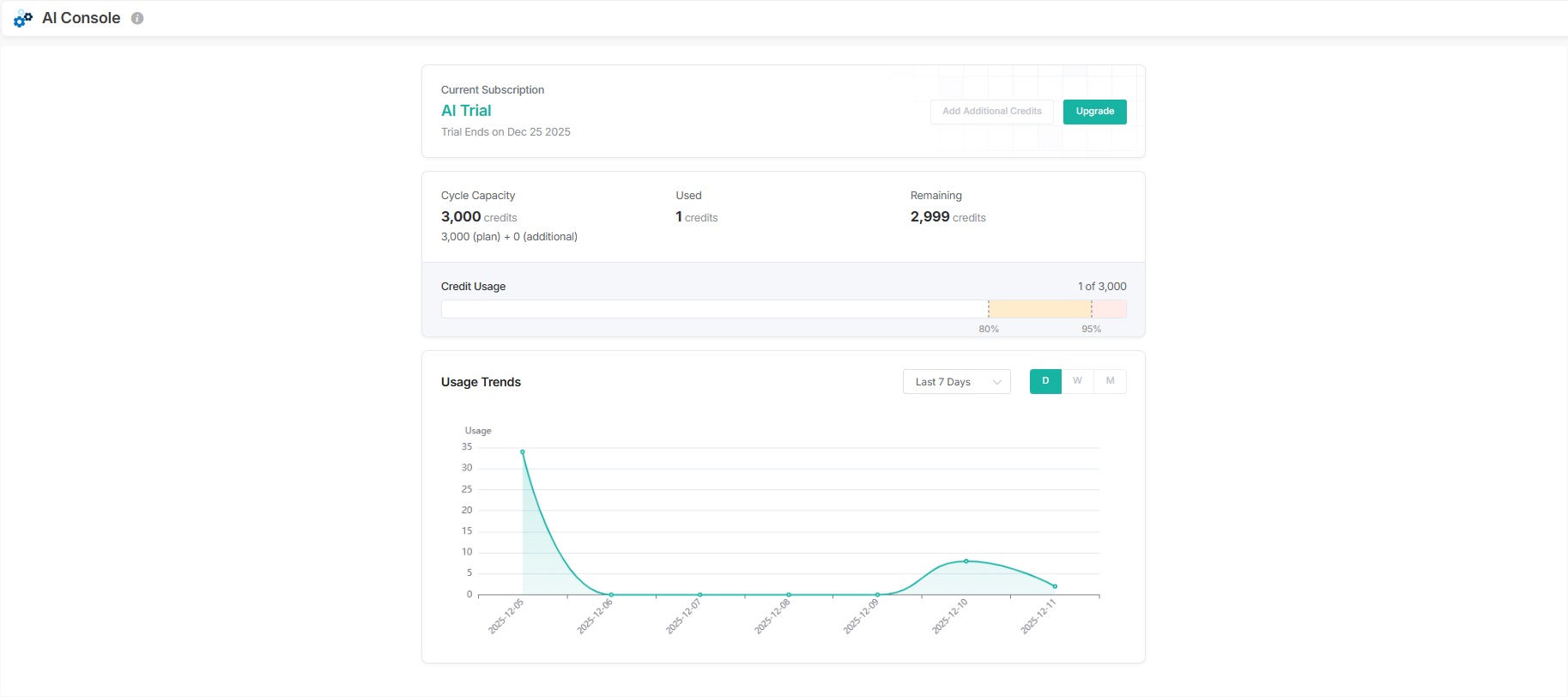Click the red 95% zone of the Credit Usage bar
1568x697 pixels.
pyautogui.click(x=1109, y=309)
